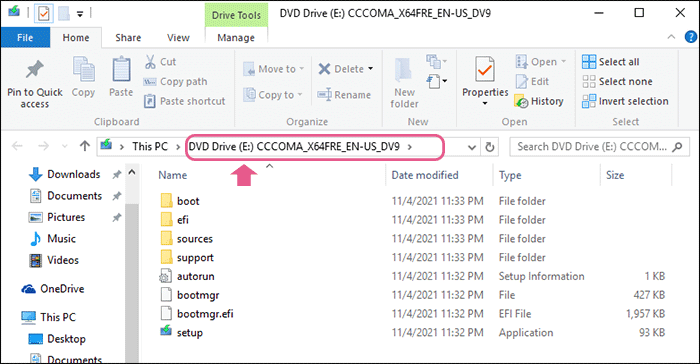Screen dimensions: 700x364
Task: Go up one level with the up arrow
Action: (84, 146)
